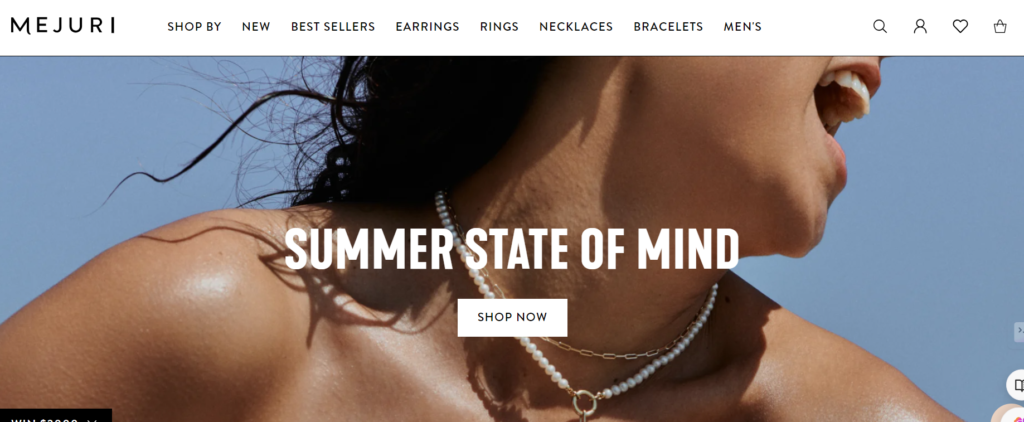This screenshot has height=422, width=1024.
Task: Open Bracelets from navigation bar
Action: [x=668, y=27]
